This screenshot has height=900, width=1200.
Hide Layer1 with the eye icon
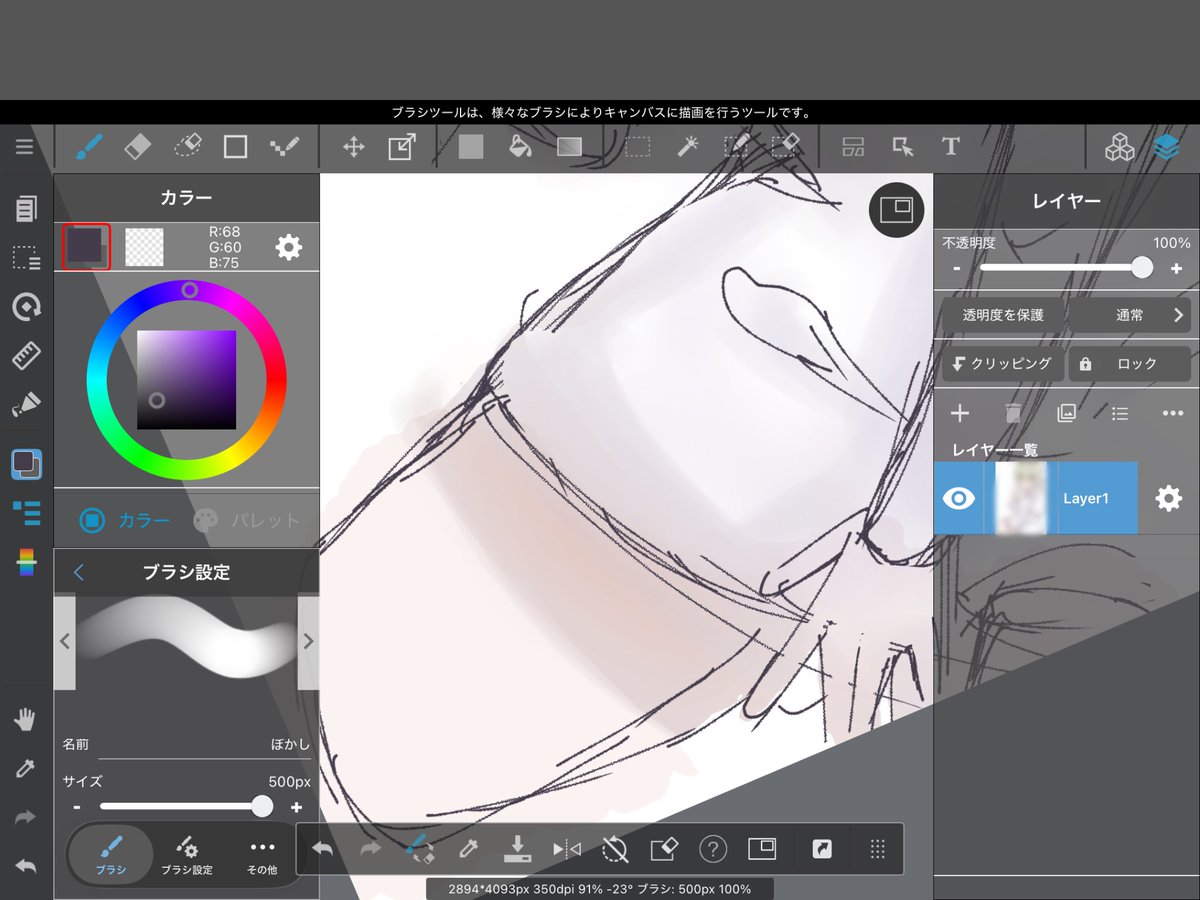coord(959,498)
